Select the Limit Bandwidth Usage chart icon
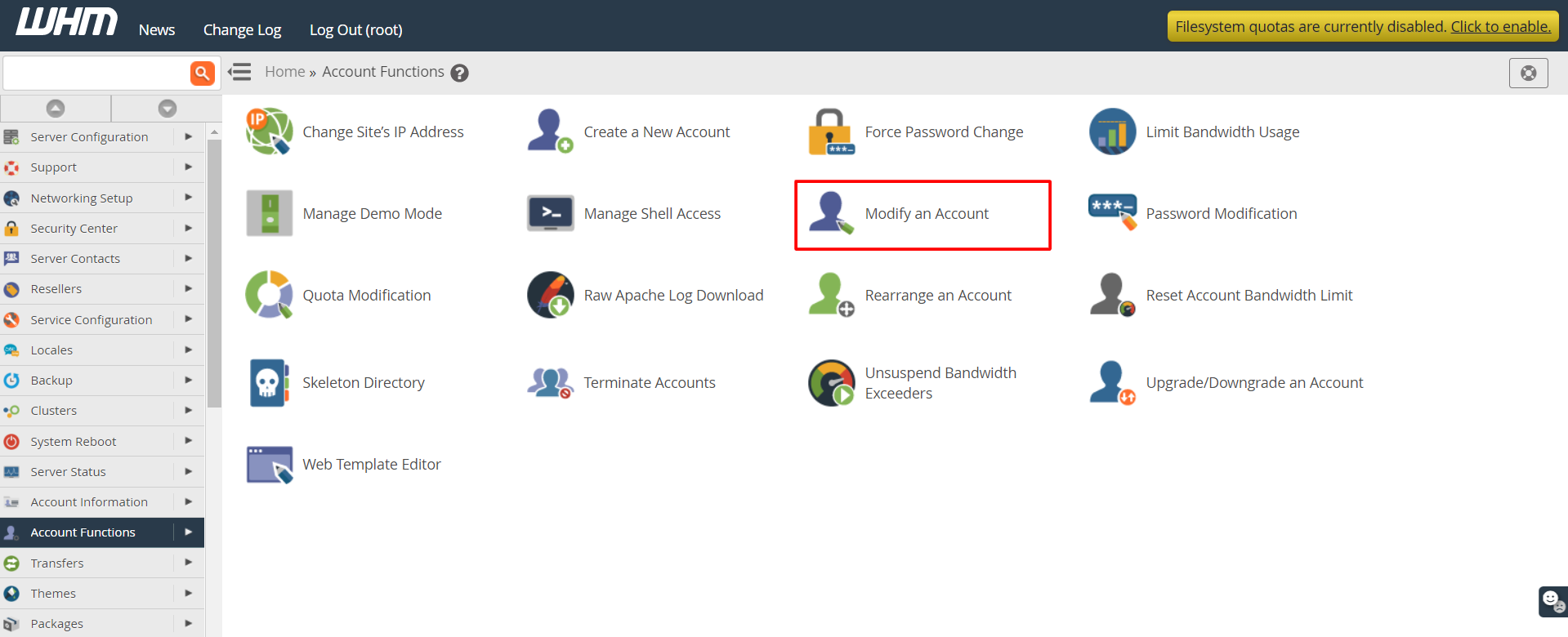The height and width of the screenshot is (637, 1568). 1112,131
